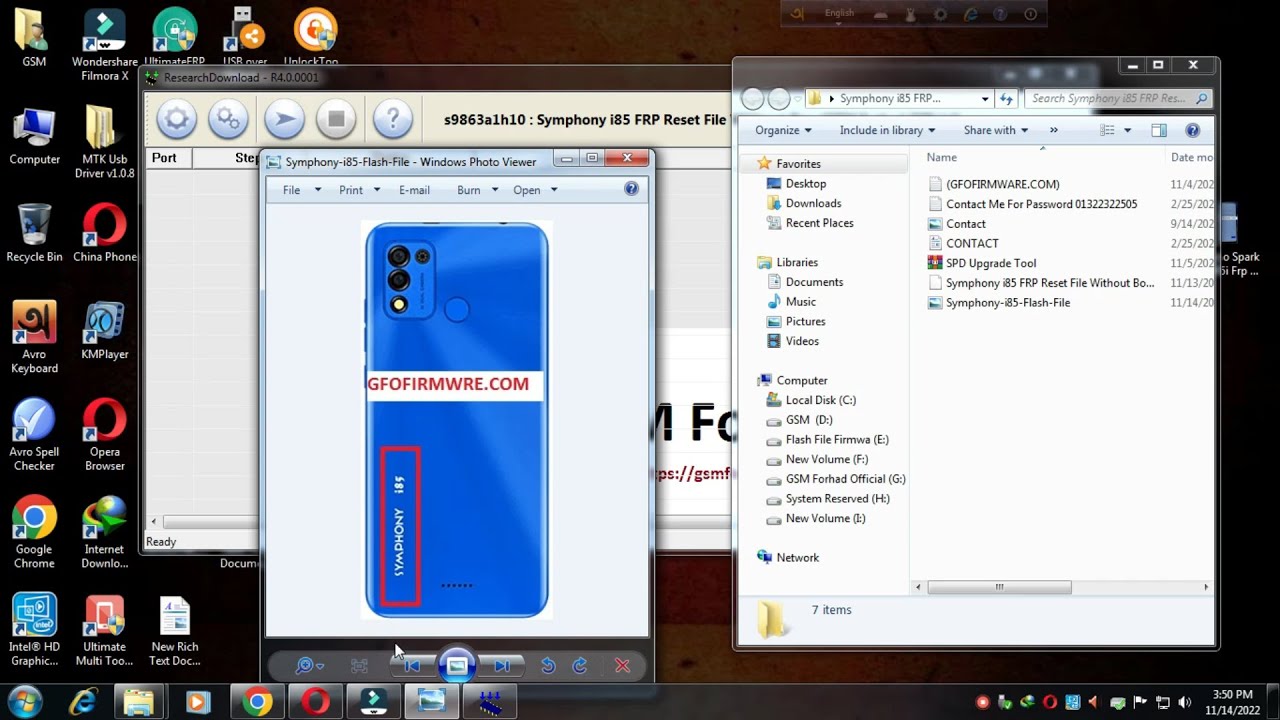Expand Include in library dropdown
Viewport: 1280px width, 720px height.
(888, 130)
